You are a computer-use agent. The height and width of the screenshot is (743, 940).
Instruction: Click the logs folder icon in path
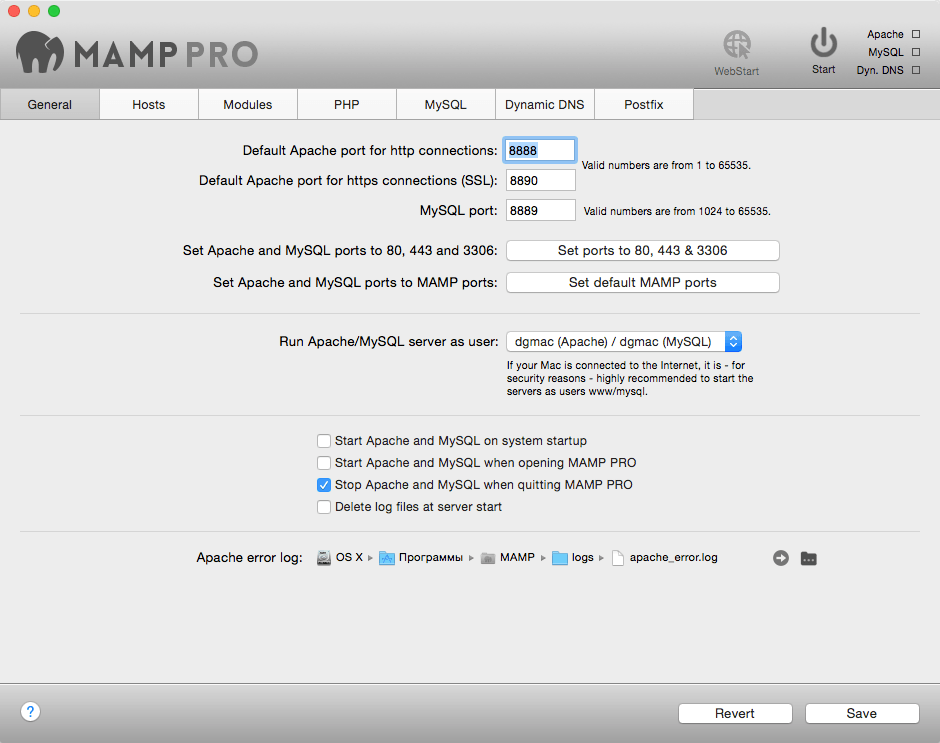559,558
